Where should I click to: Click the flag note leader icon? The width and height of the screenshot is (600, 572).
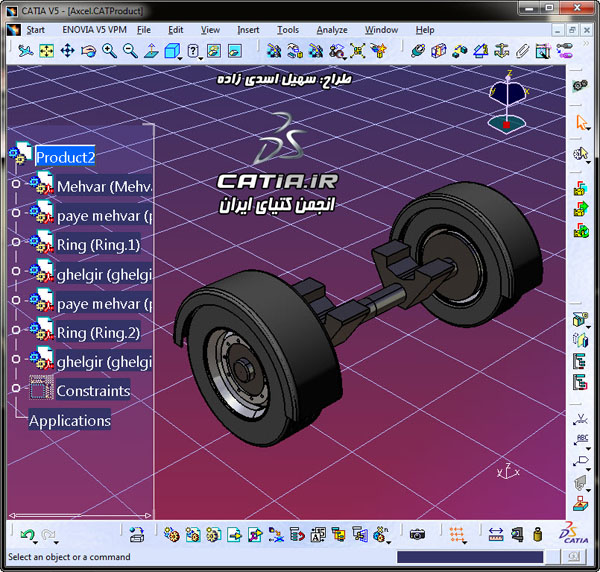pos(580,461)
